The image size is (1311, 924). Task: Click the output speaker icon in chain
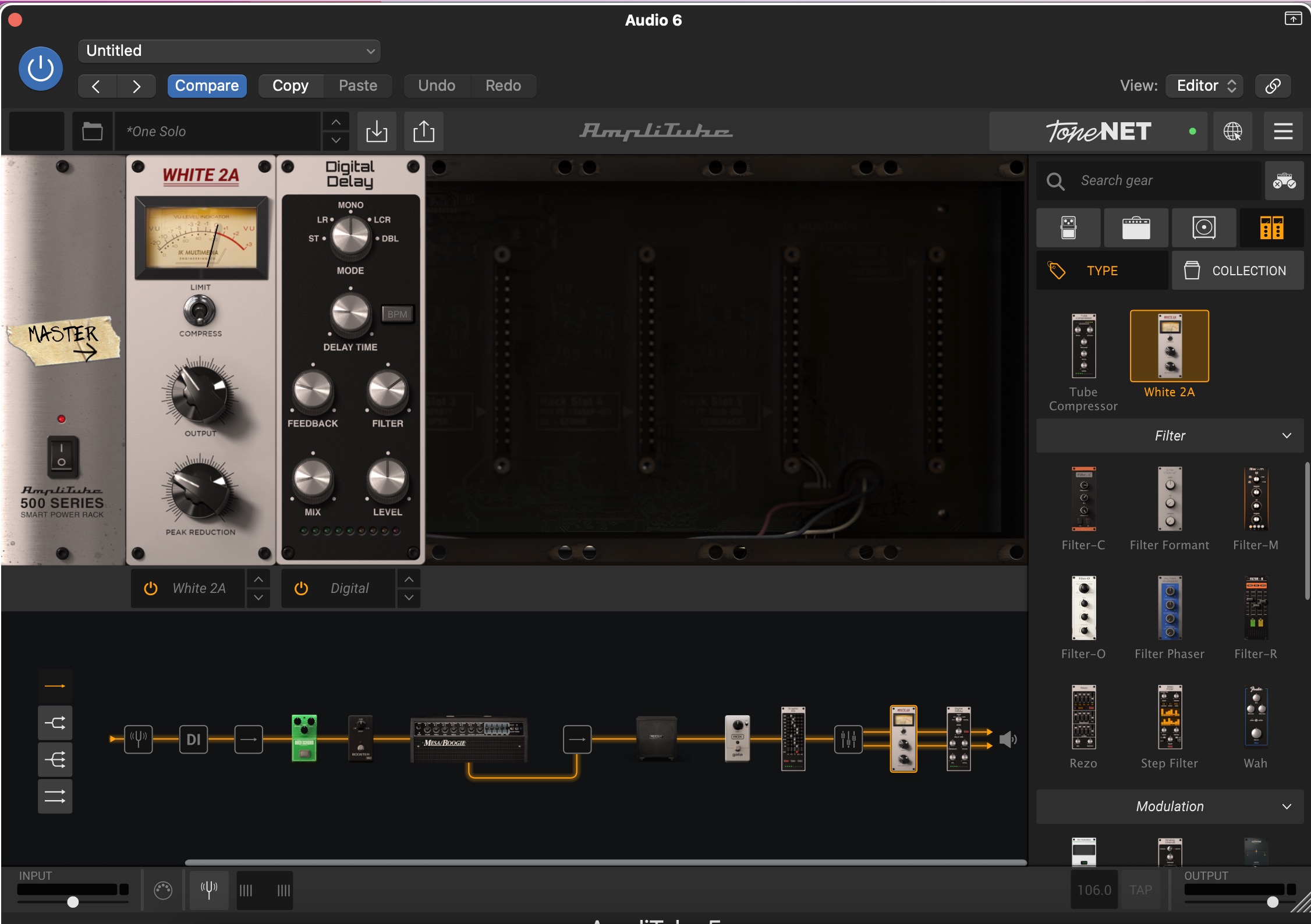pos(1008,740)
